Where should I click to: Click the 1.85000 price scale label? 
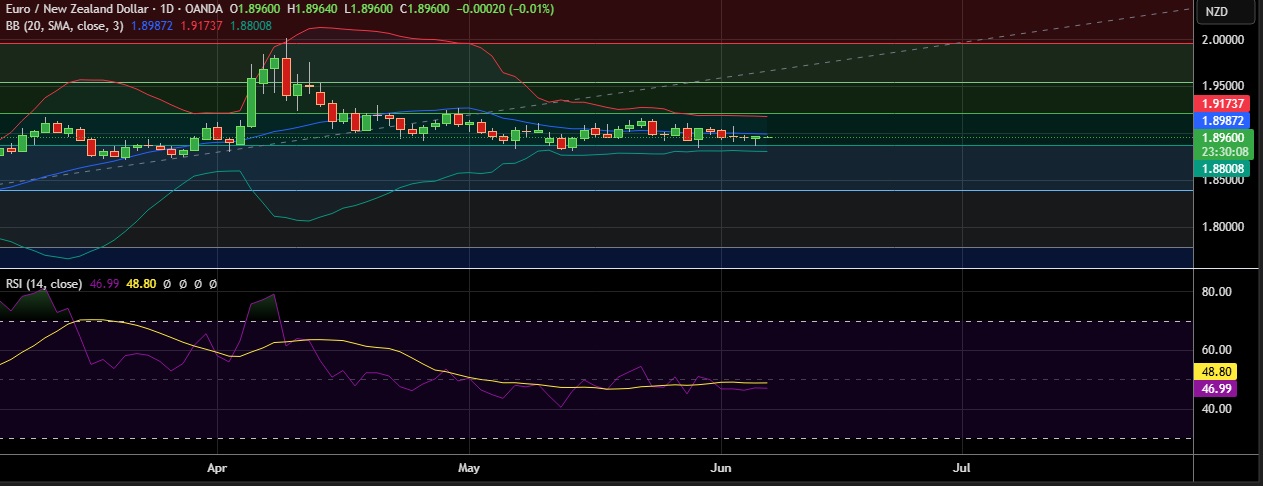tap(1222, 181)
